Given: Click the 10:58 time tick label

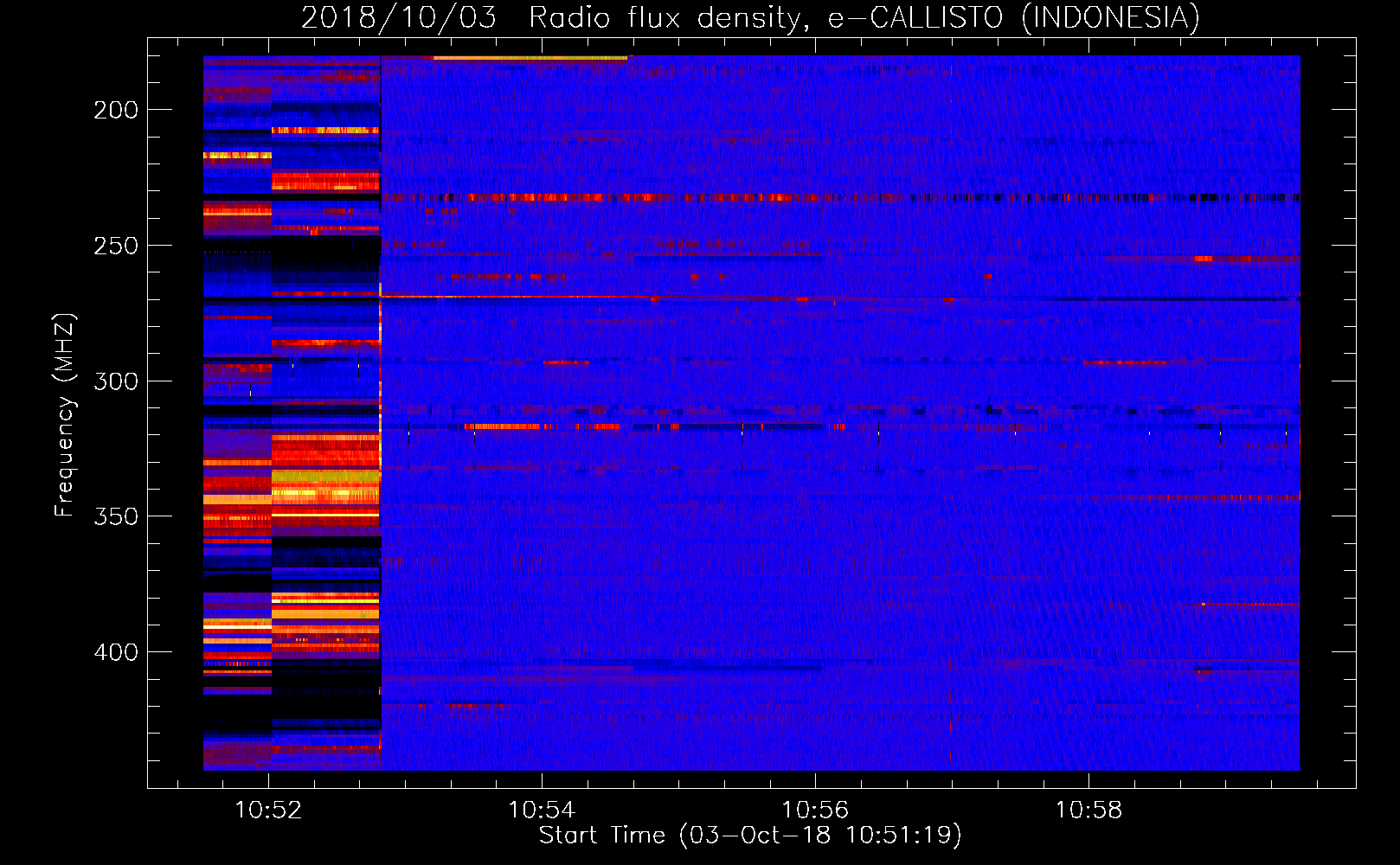Looking at the screenshot, I should (x=1089, y=811).
